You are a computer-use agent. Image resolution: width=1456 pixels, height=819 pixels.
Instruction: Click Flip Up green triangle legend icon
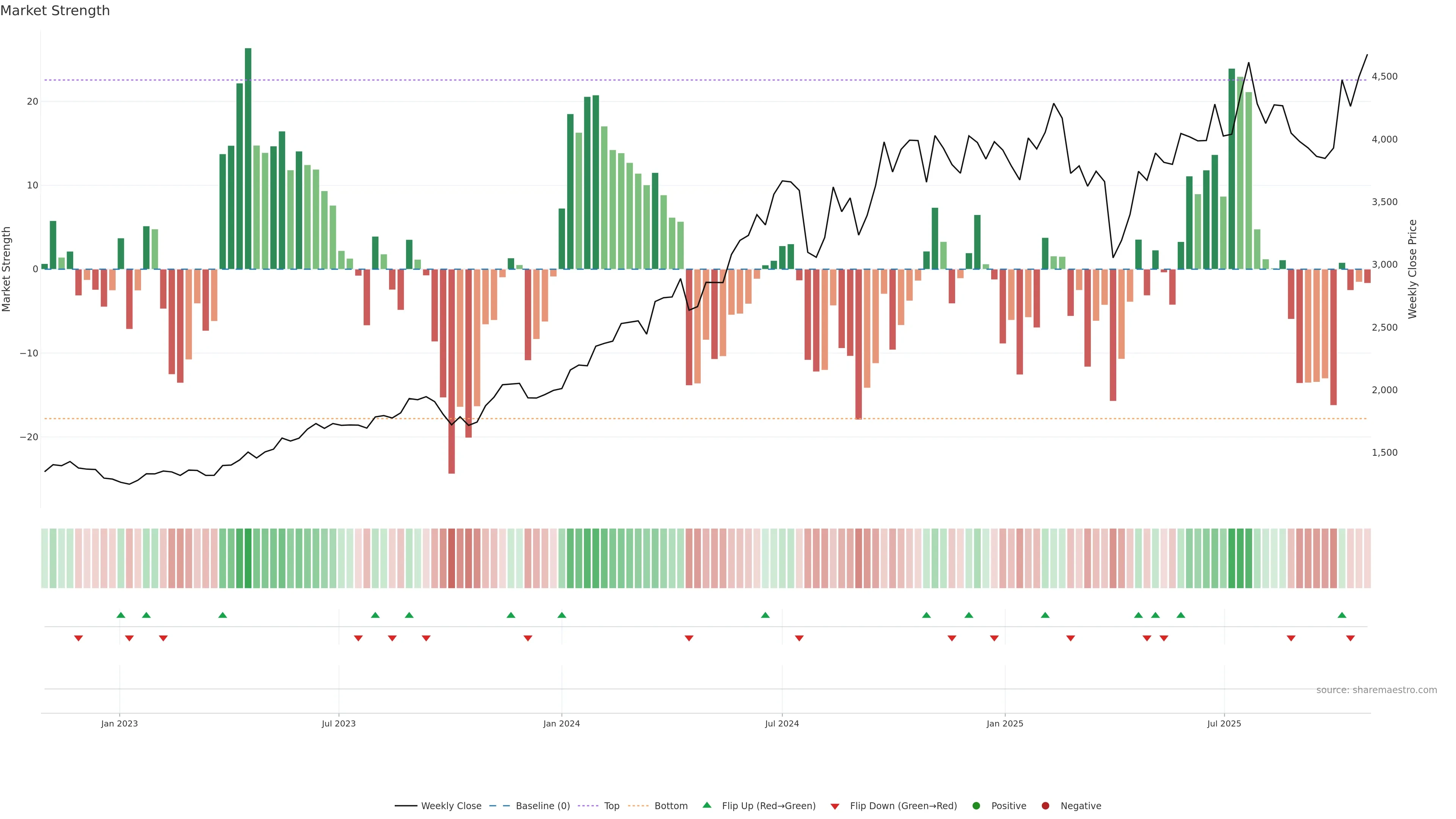click(x=706, y=805)
